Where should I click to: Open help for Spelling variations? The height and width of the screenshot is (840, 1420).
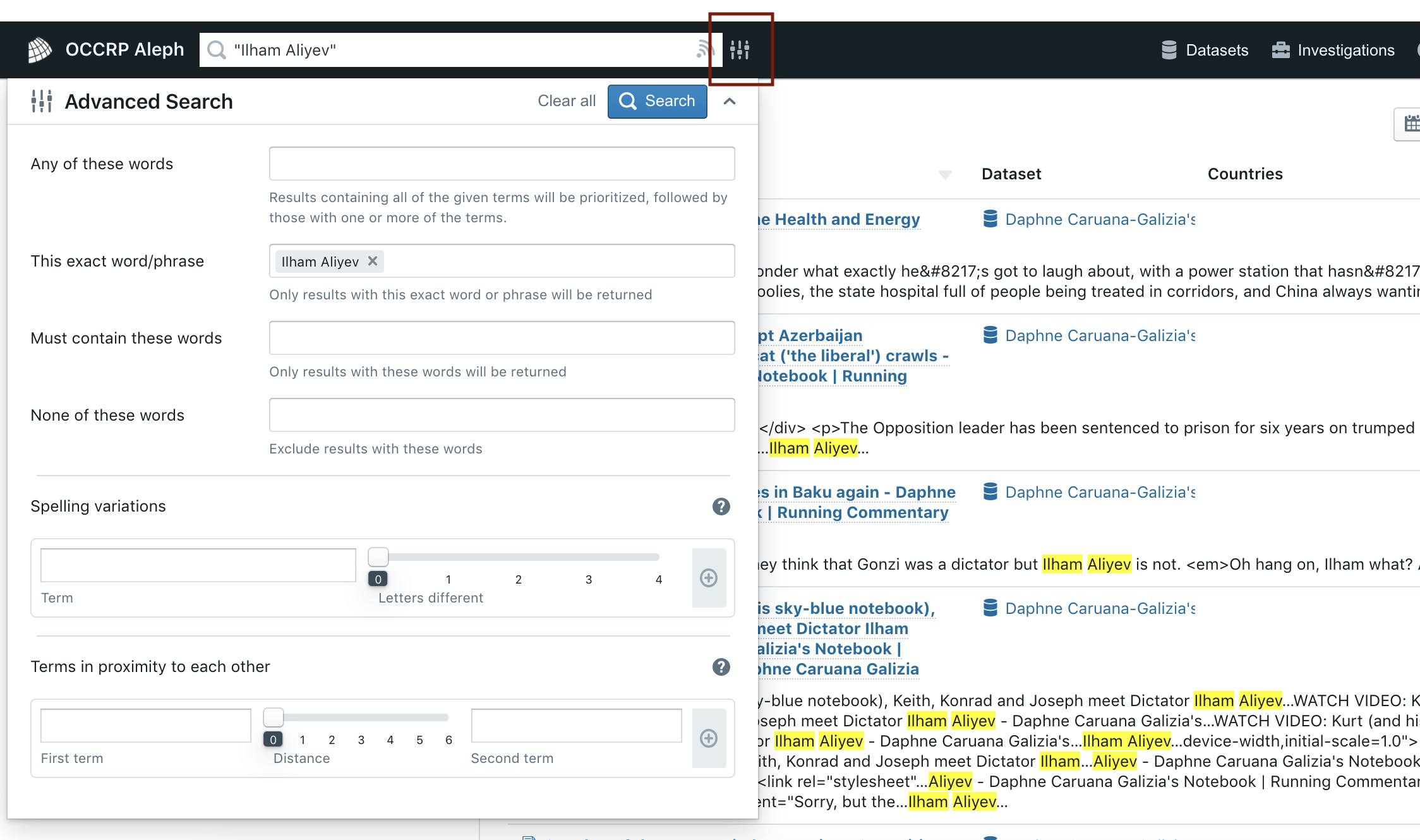click(721, 507)
